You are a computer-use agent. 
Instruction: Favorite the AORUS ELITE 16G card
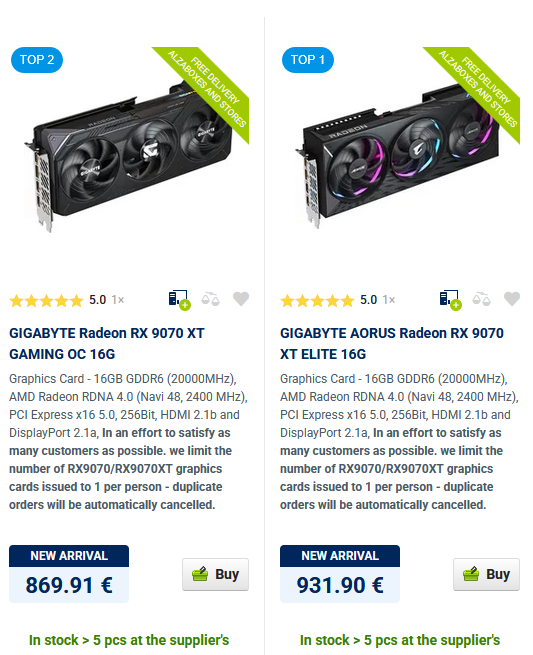[512, 299]
